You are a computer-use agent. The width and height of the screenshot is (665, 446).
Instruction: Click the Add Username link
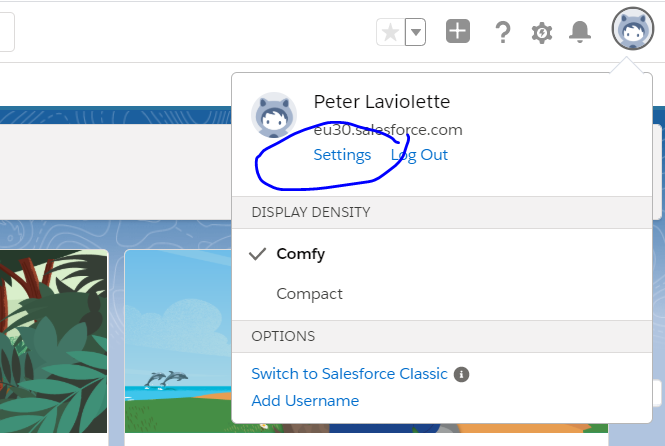(x=305, y=401)
